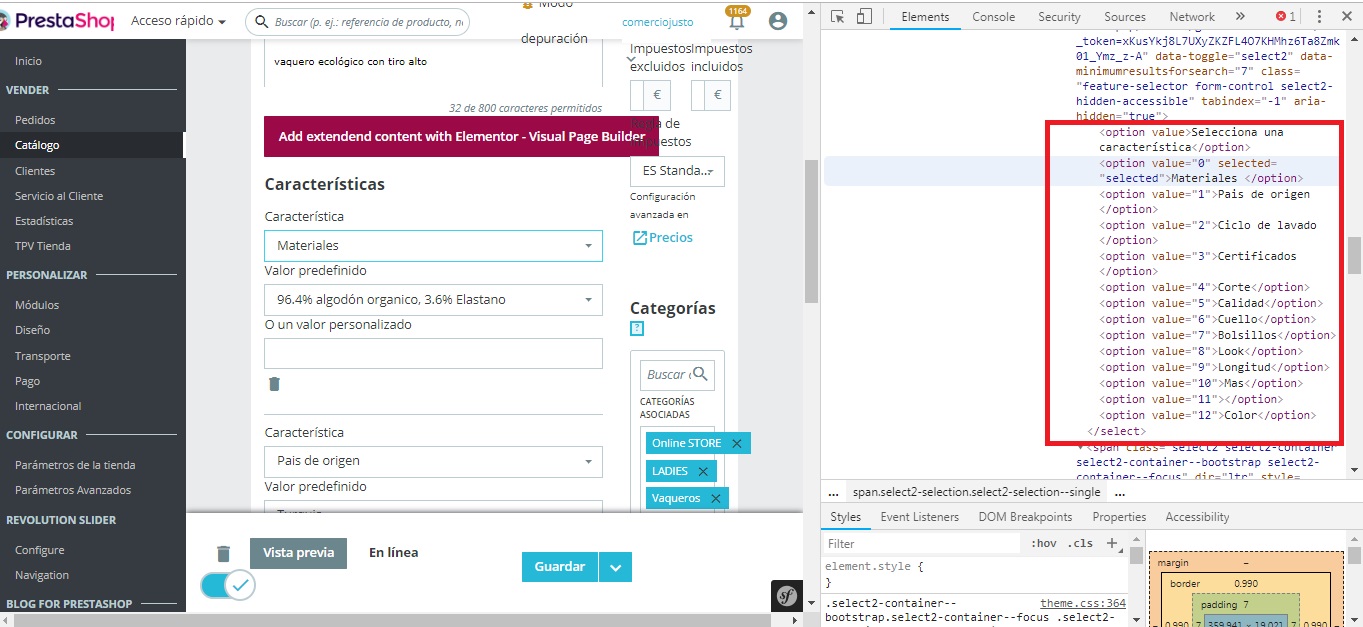Toggle the :hov element state button
This screenshot has height=627, width=1363.
(1043, 544)
